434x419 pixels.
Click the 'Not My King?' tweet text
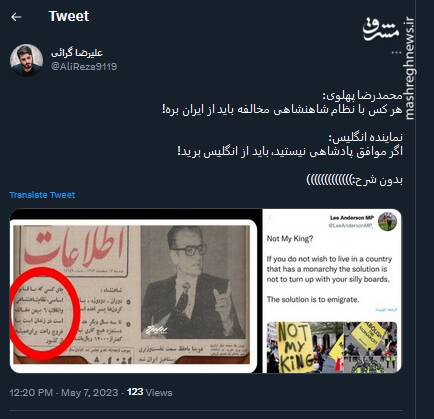(x=290, y=239)
